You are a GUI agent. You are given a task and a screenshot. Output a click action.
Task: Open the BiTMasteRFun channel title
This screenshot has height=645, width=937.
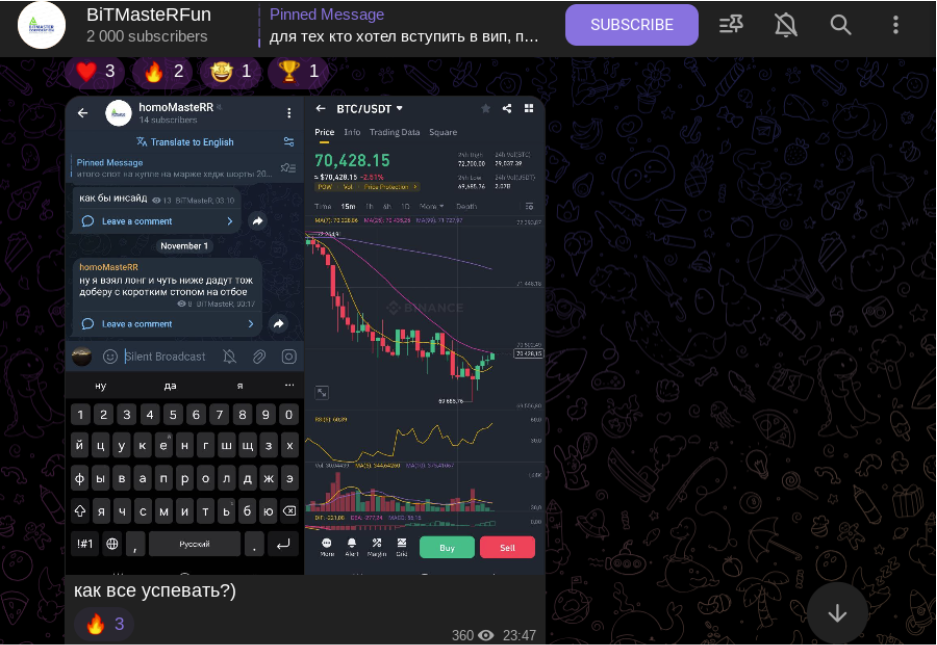149,14
